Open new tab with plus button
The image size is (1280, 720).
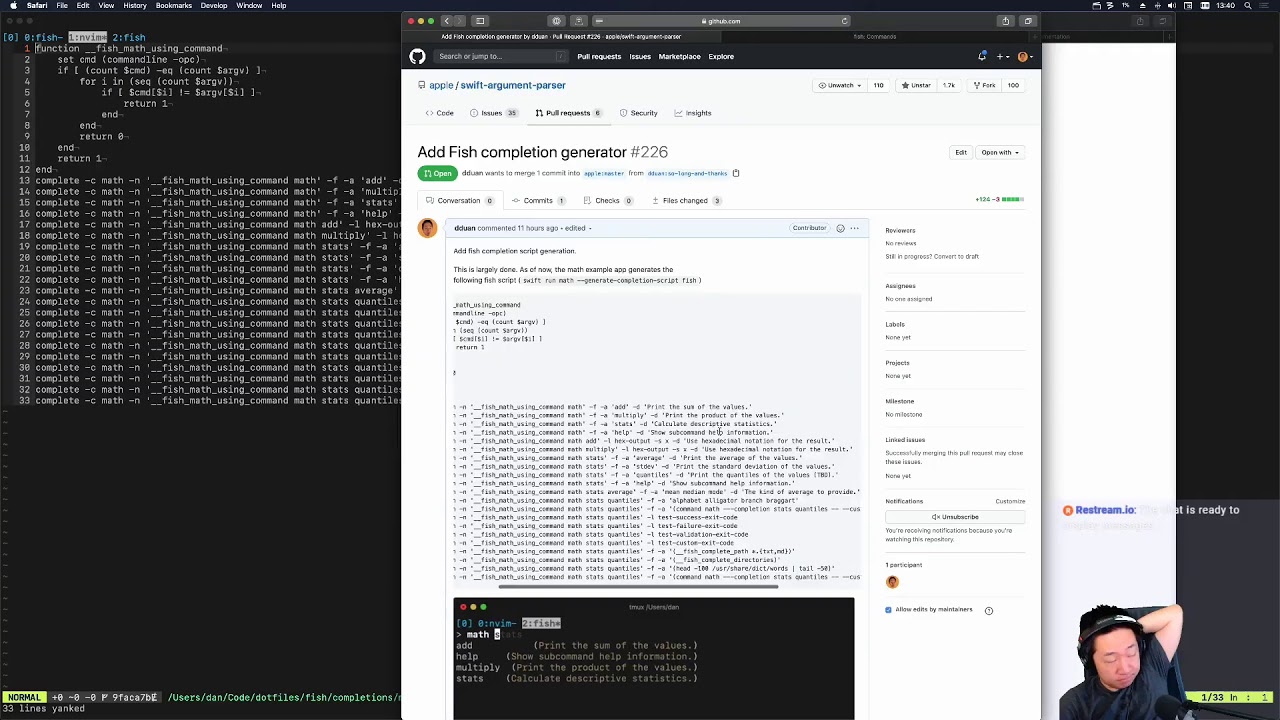tap(1034, 37)
